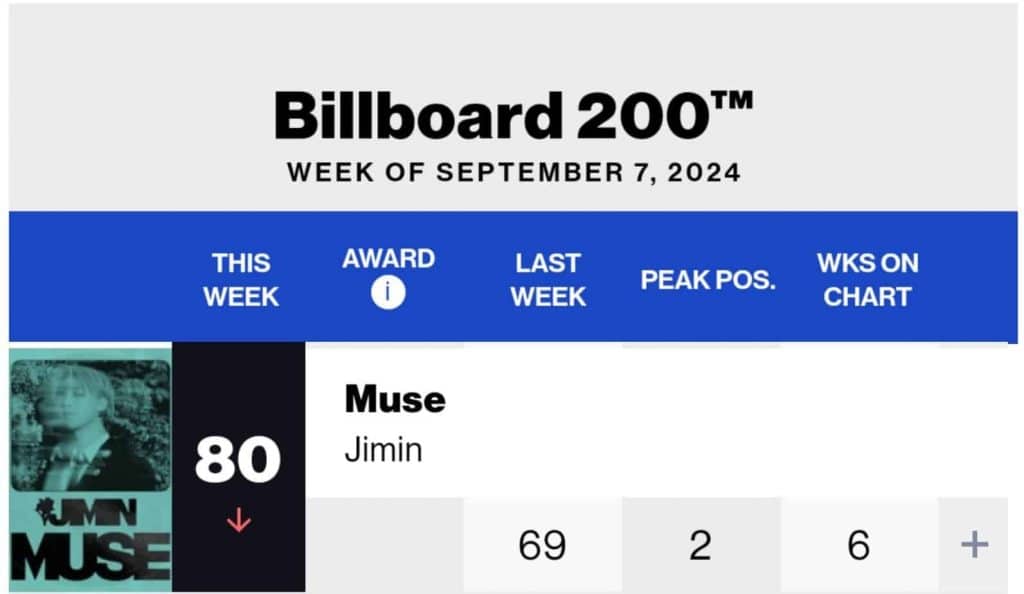
Task: Click the last week value 69
Action: 542,545
